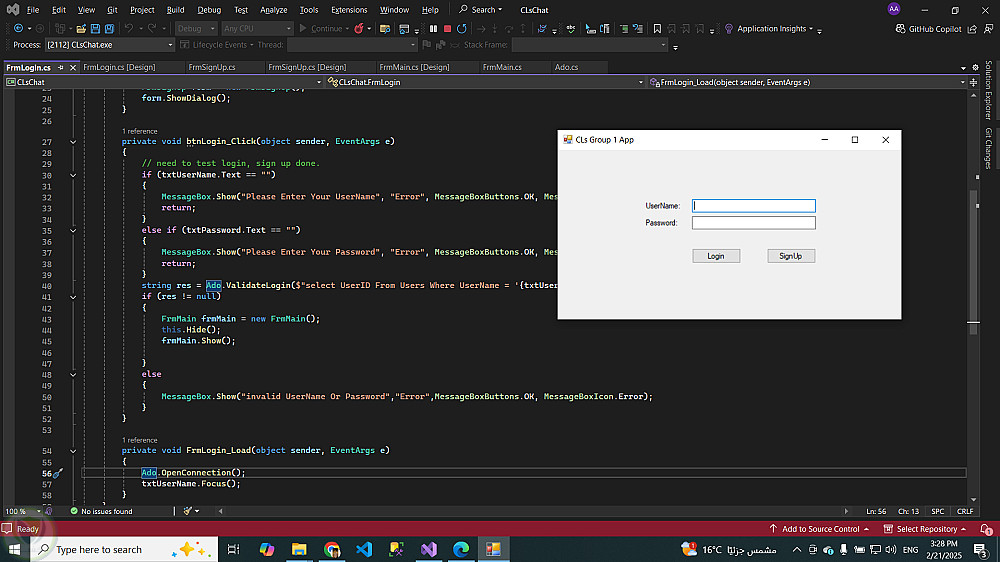Image resolution: width=1000 pixels, height=562 pixels.
Task: Open the Debug menu
Action: coord(209,10)
